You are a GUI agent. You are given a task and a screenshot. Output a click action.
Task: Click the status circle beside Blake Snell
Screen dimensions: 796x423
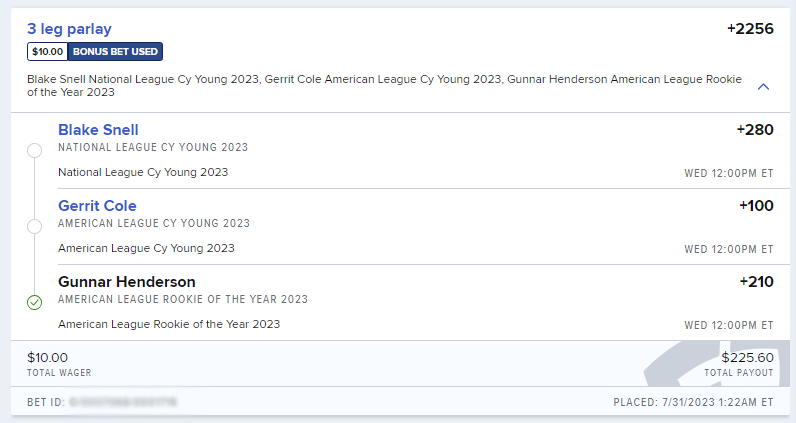35,151
